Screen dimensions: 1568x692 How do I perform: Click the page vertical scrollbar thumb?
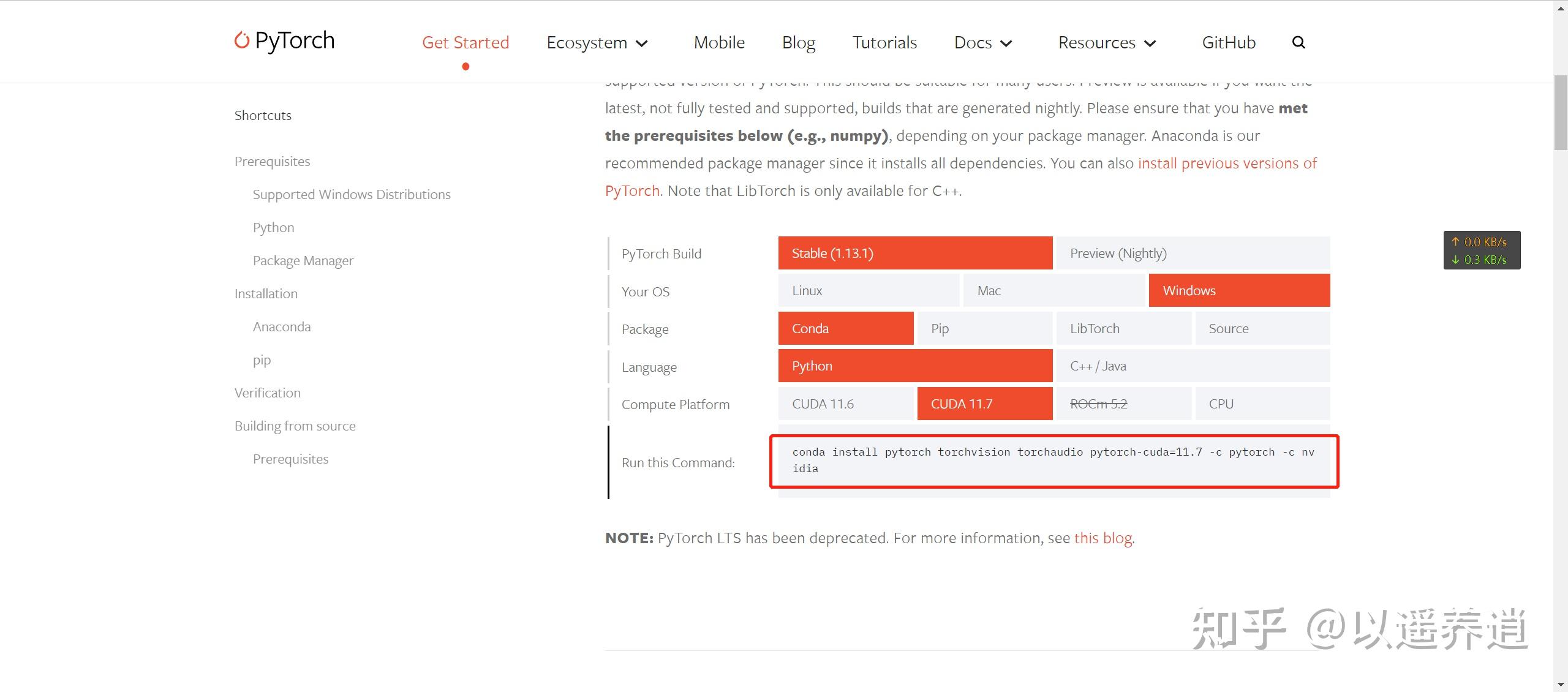[1560, 113]
